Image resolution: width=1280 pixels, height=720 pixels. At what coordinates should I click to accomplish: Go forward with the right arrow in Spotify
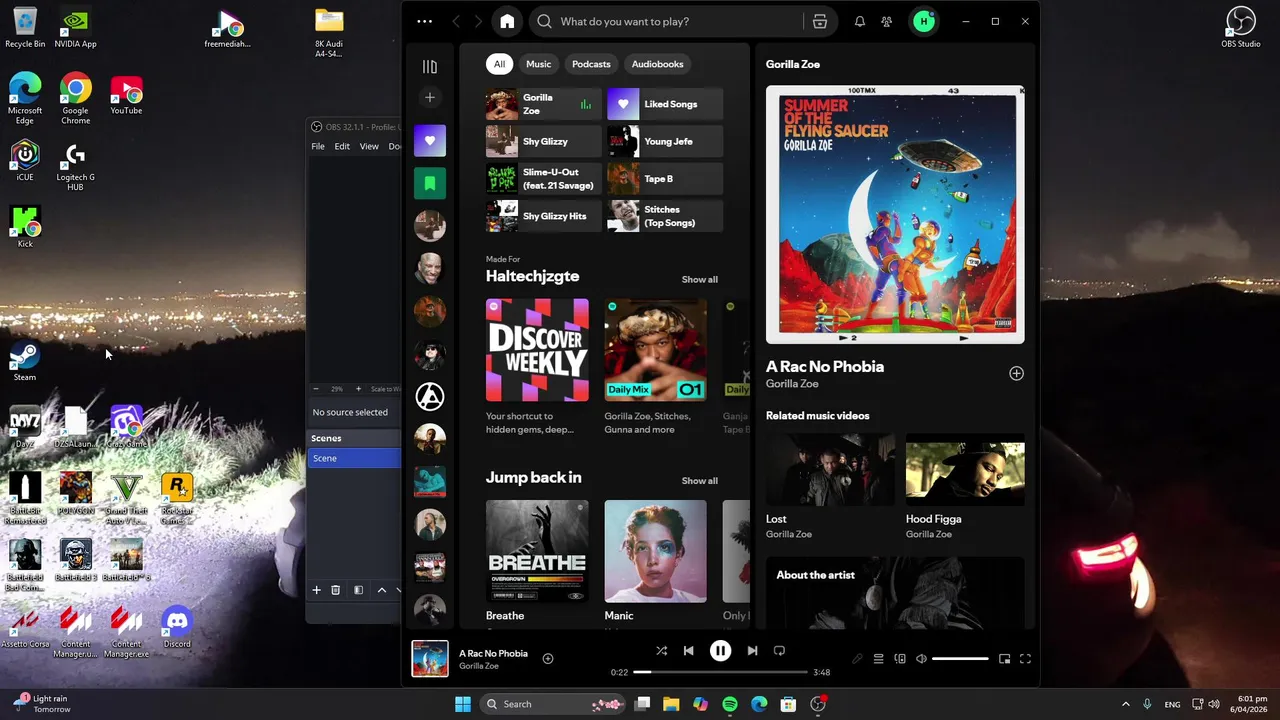(x=478, y=21)
